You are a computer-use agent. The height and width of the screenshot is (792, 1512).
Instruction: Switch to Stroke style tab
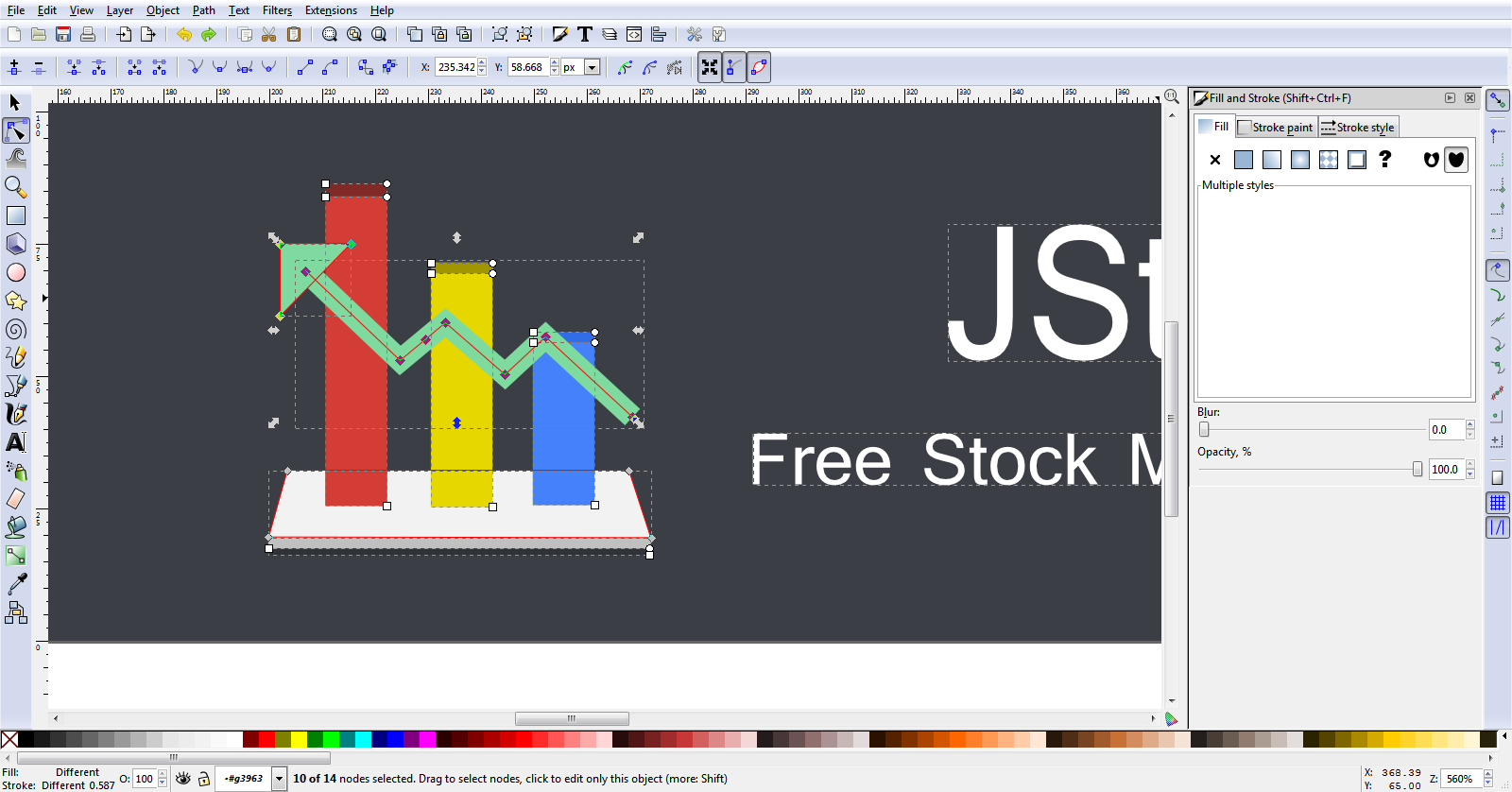coord(1358,128)
